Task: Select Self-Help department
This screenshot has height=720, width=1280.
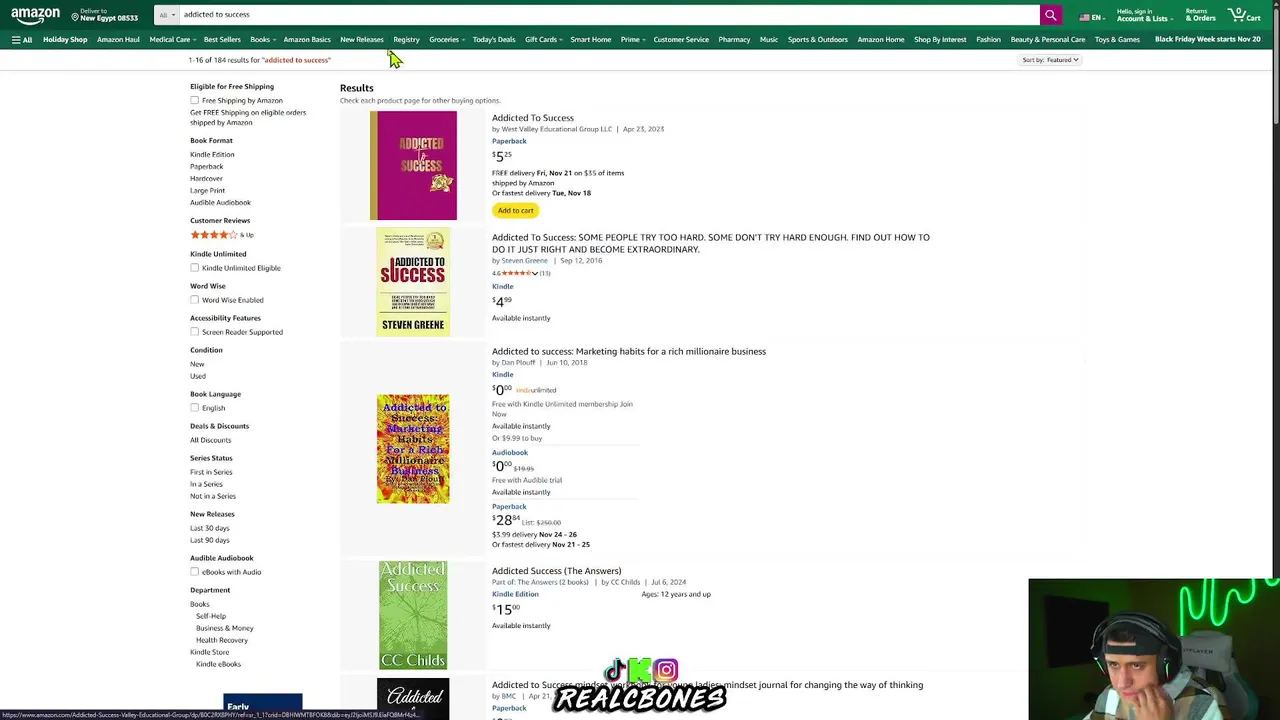Action: pyautogui.click(x=211, y=616)
